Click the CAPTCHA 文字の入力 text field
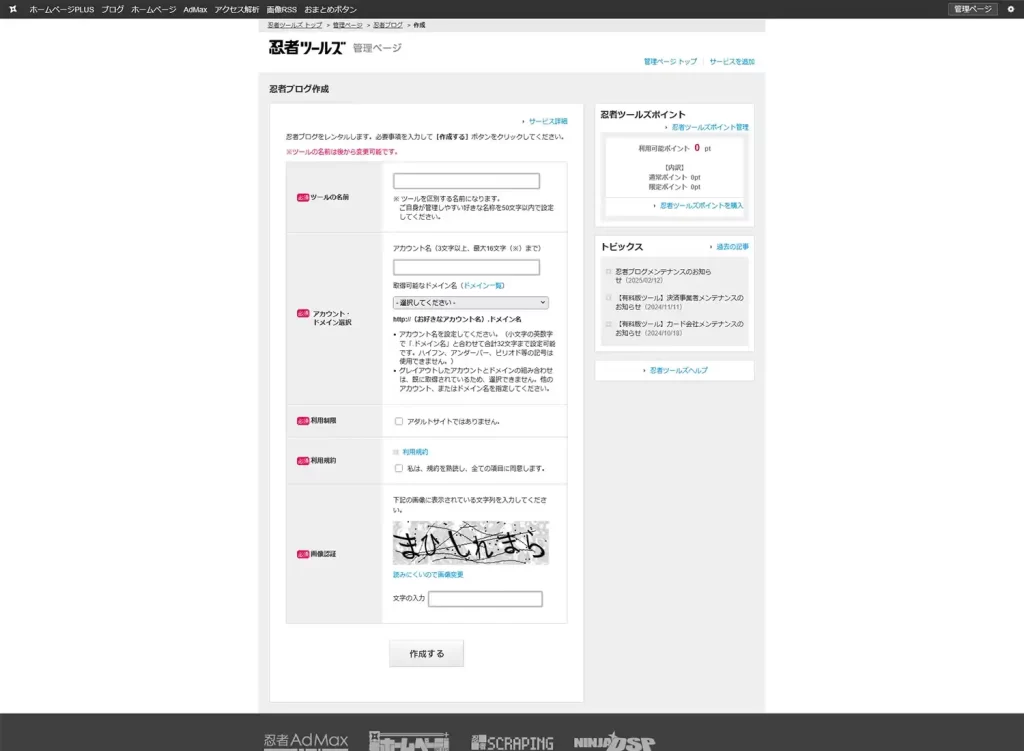The width and height of the screenshot is (1024, 751). pyautogui.click(x=485, y=599)
